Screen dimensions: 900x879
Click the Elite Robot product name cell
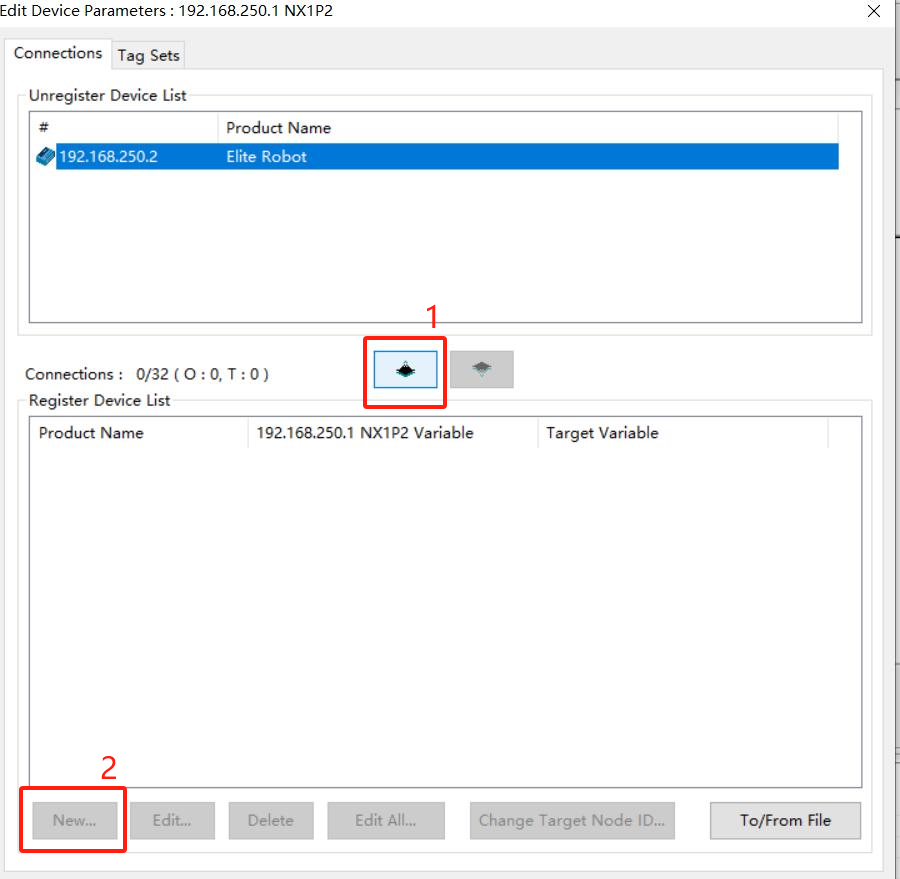pyautogui.click(x=266, y=157)
